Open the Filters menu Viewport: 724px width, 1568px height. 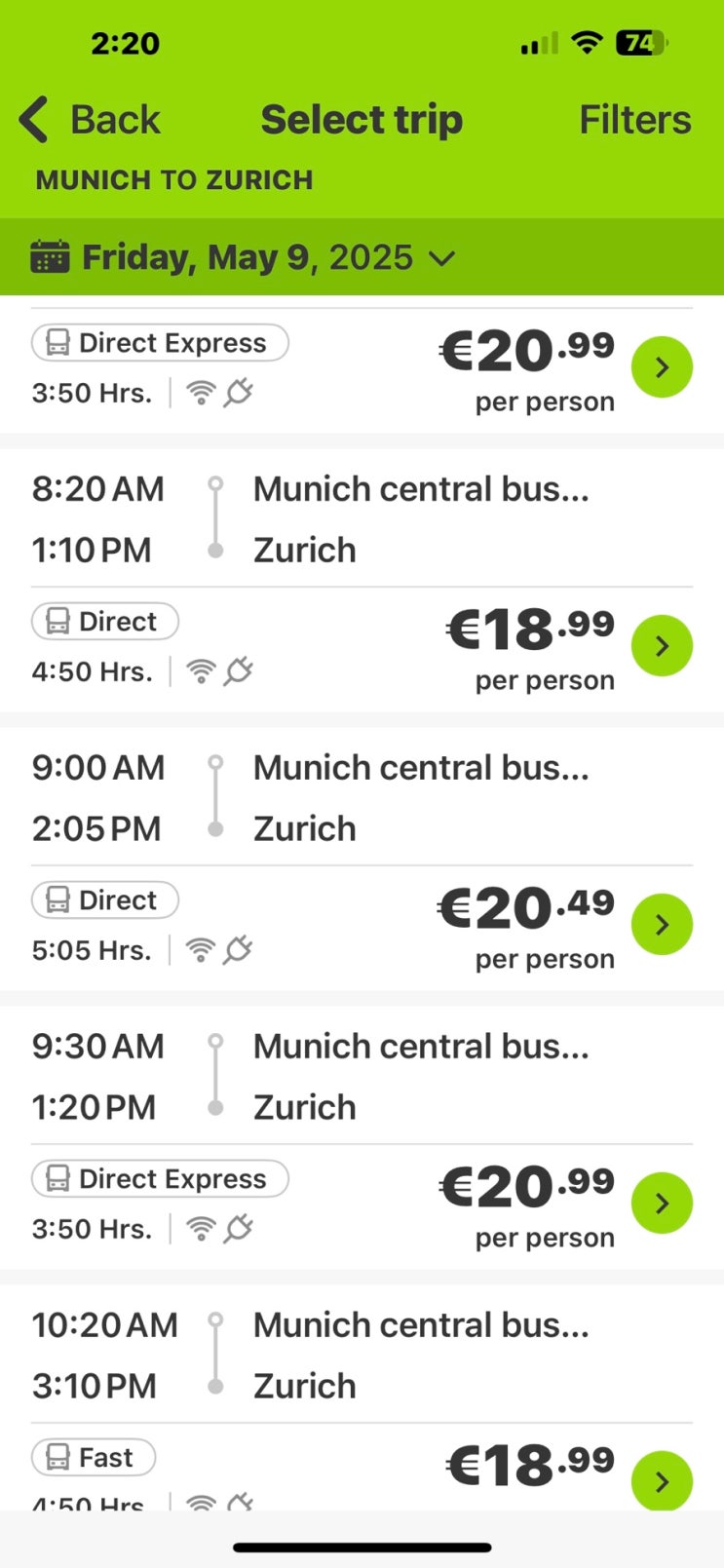634,120
